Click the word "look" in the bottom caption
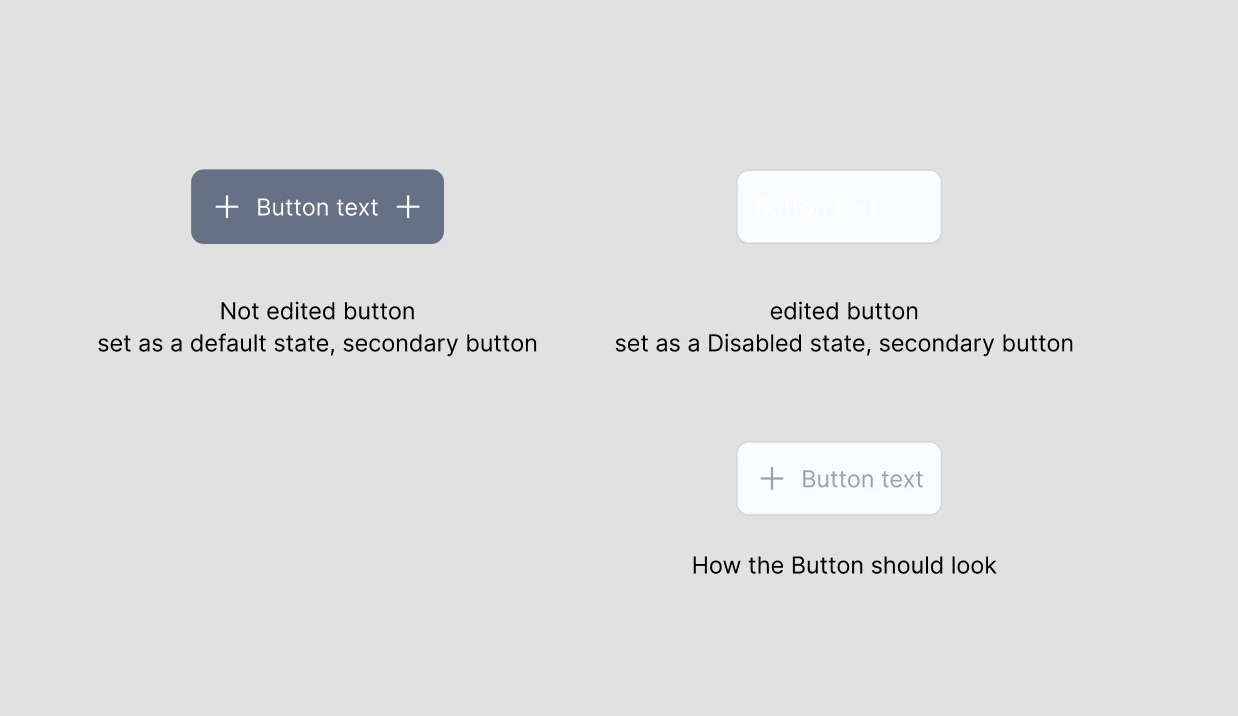 coord(974,565)
